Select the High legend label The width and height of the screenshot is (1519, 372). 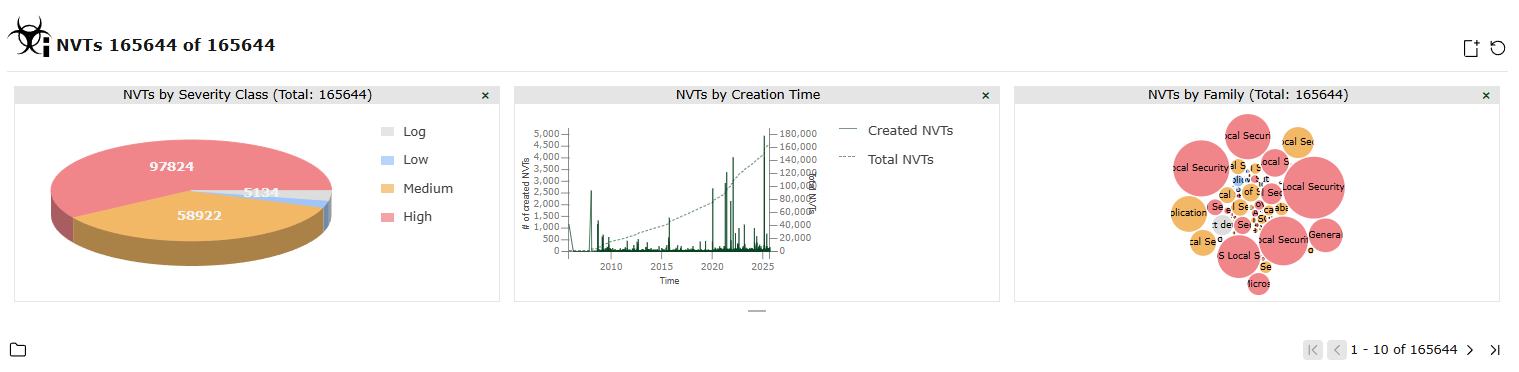coord(417,217)
